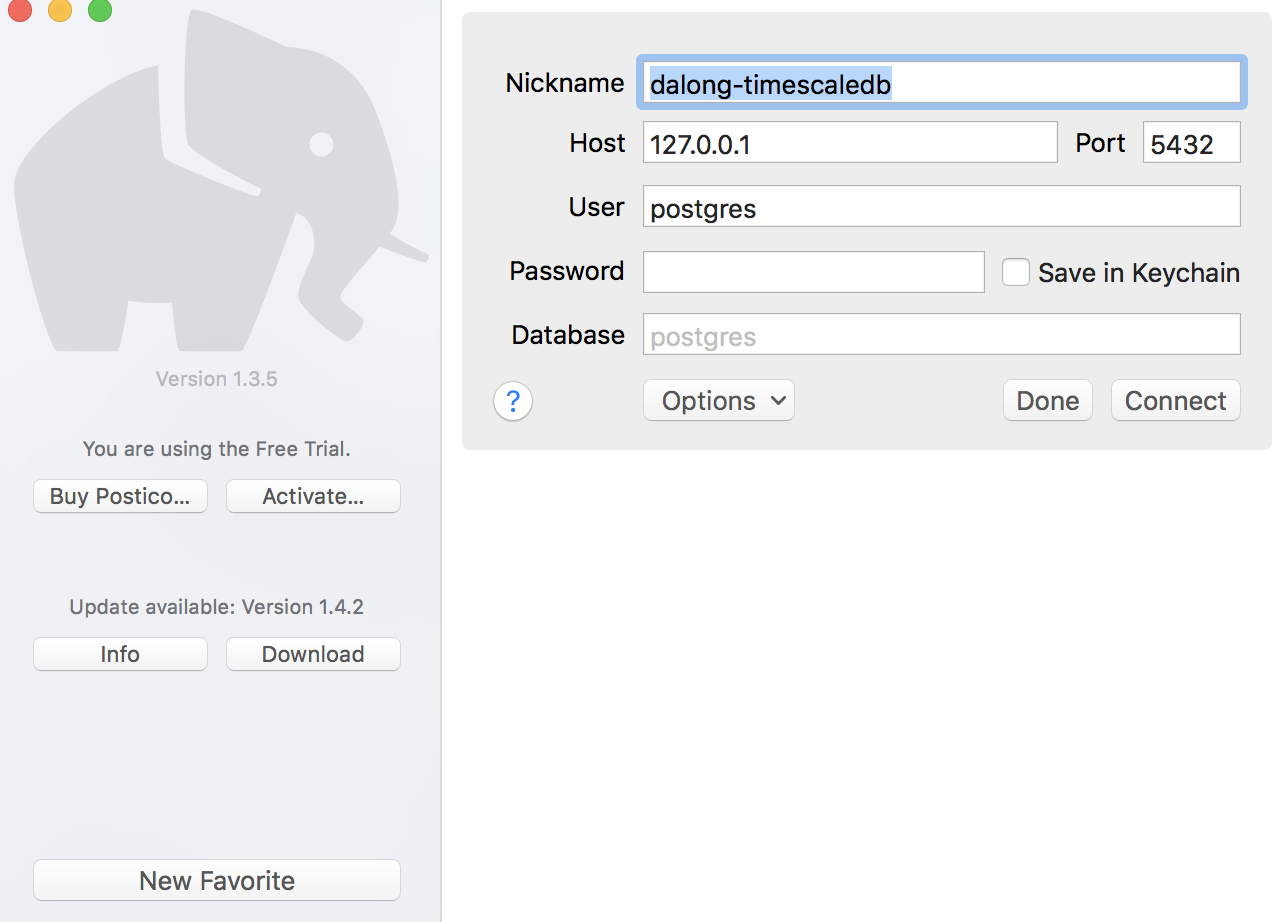Focus the Nickname field with dalong-timescaledb
Image resolution: width=1284 pixels, height=922 pixels.
[x=942, y=83]
